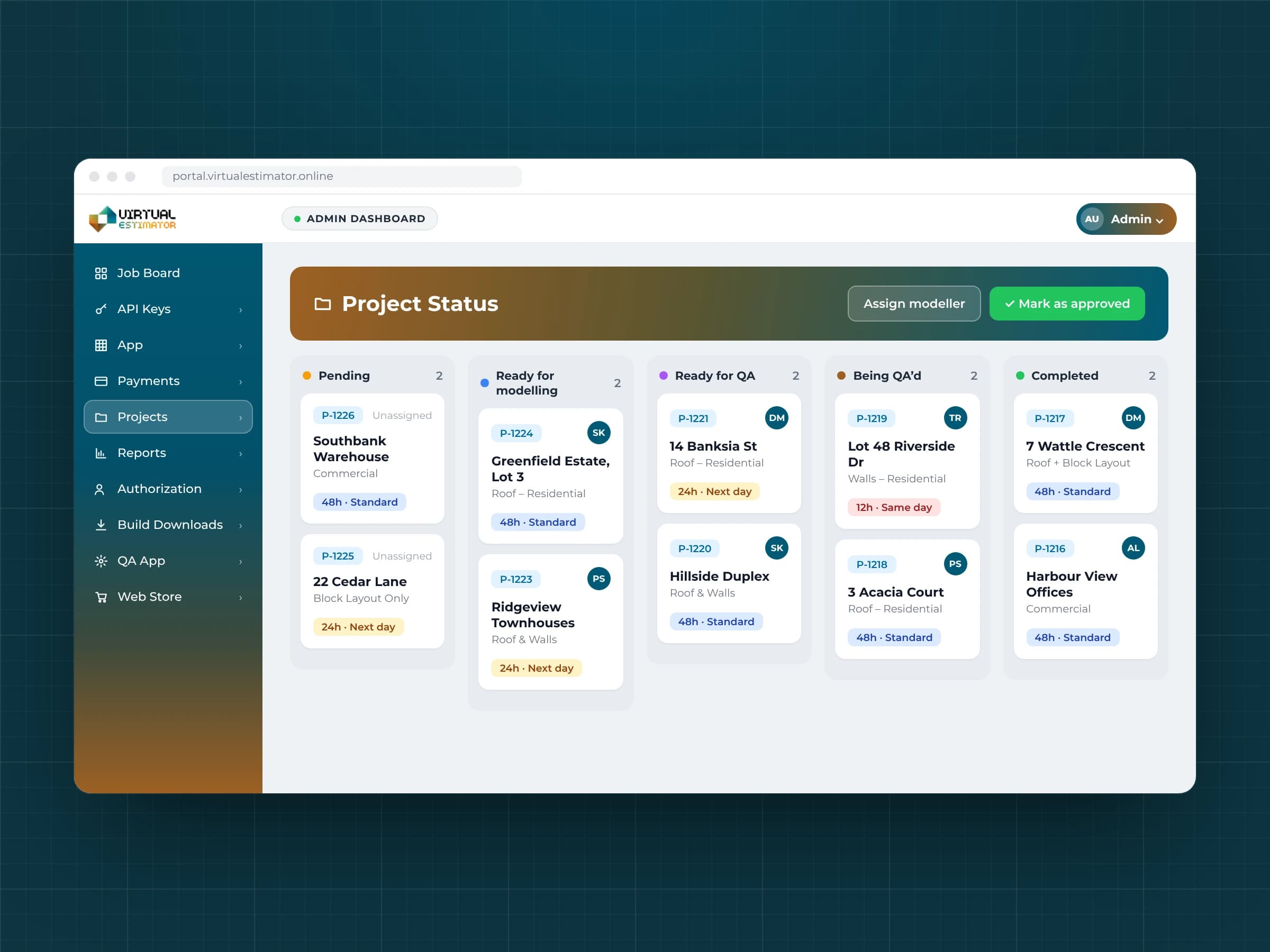Click PS avatar on Ridgeview Townhouses card
The width and height of the screenshot is (1270, 952).
click(599, 579)
